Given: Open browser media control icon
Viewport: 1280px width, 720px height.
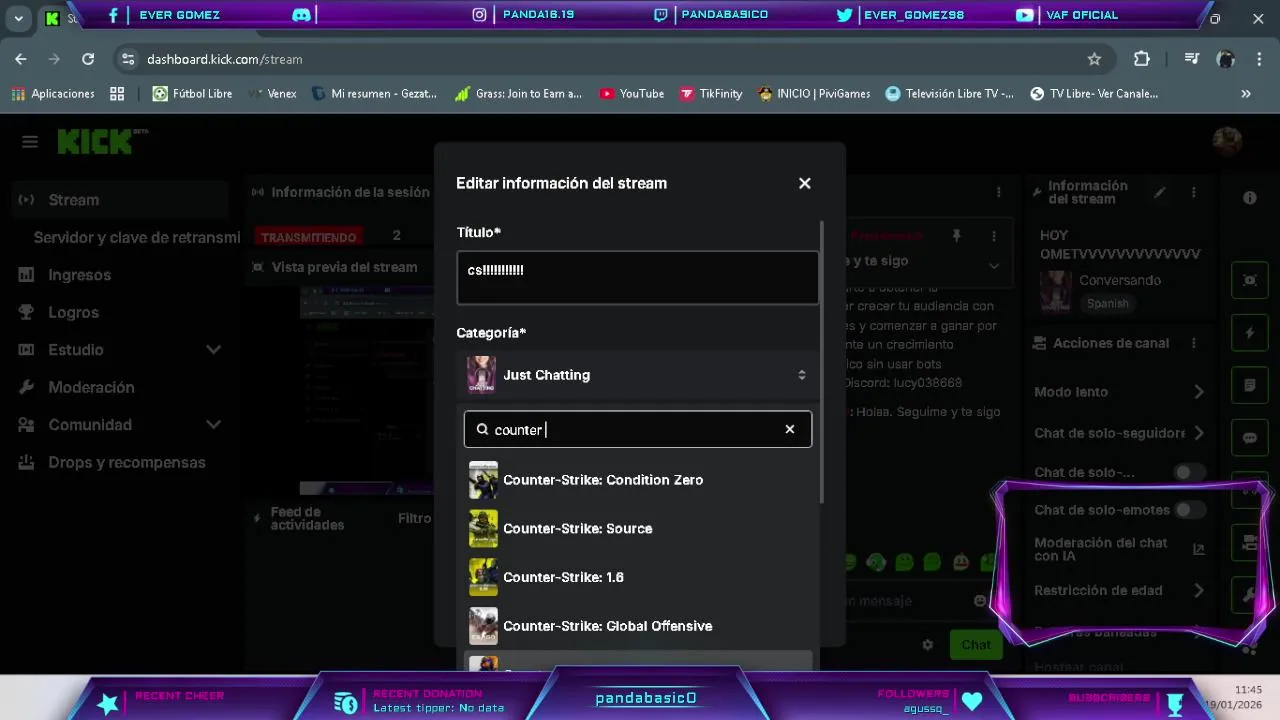Looking at the screenshot, I should (x=1191, y=59).
